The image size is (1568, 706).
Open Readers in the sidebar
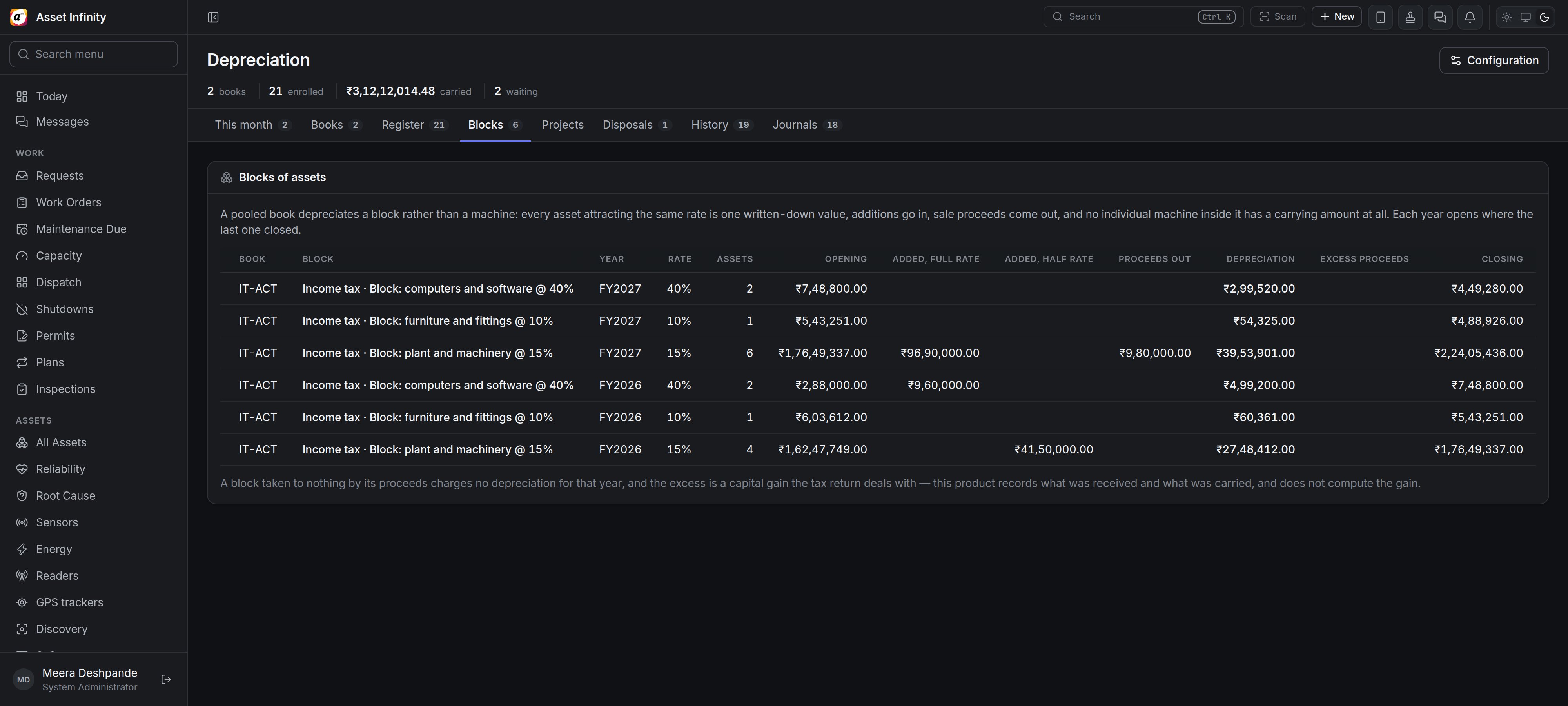click(94, 576)
